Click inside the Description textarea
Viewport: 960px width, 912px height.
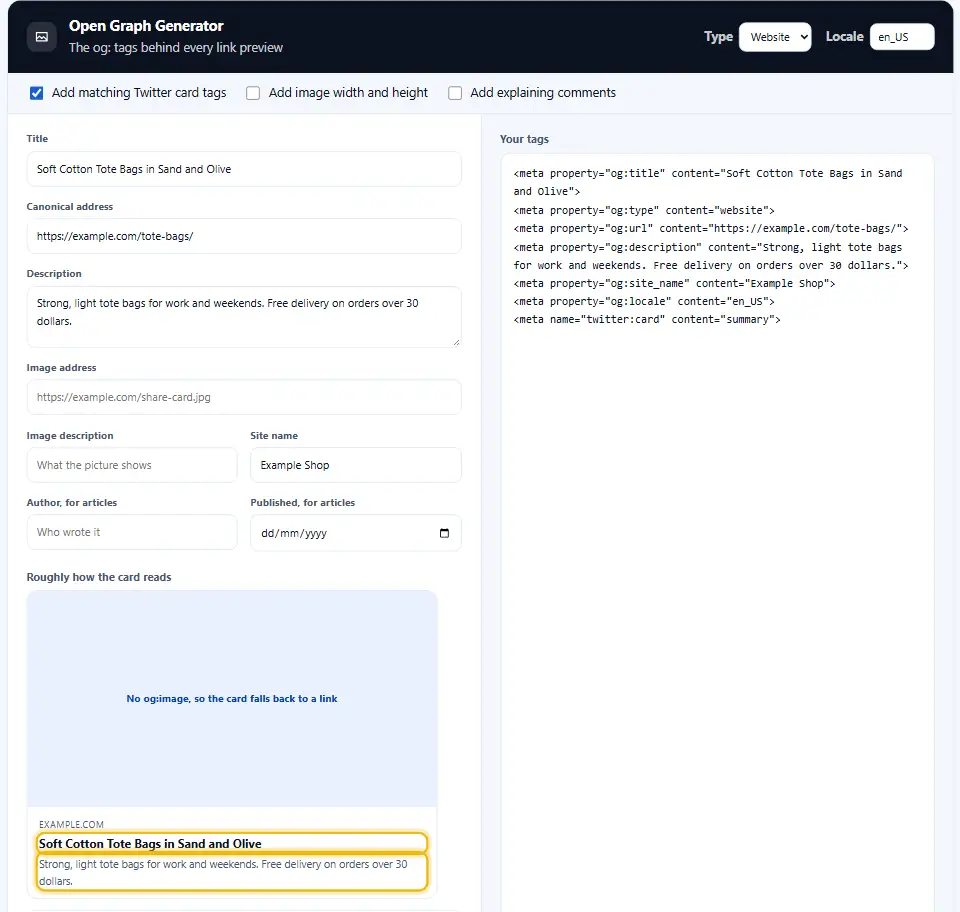(244, 316)
